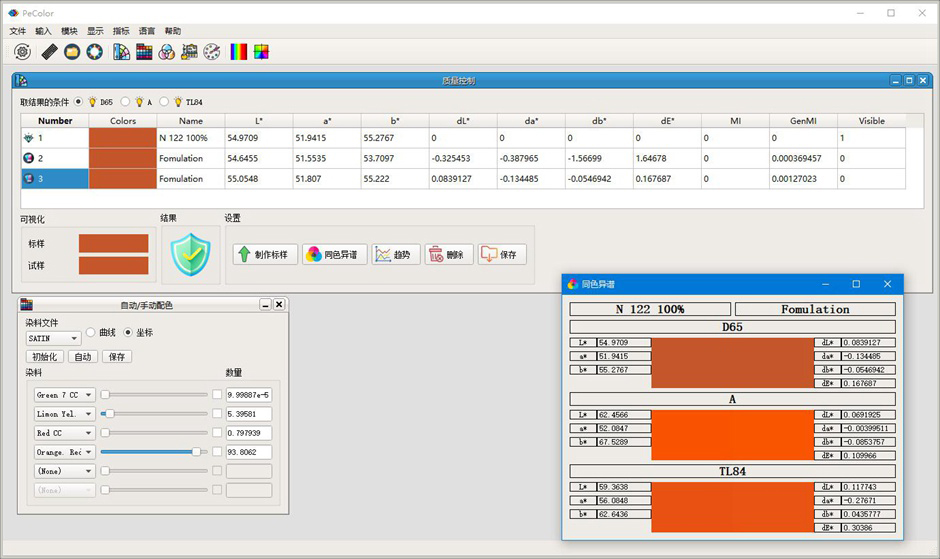Screen dimensions: 940x559
Task: Click the painter's palette toolbar icon
Action: pyautogui.click(x=211, y=52)
